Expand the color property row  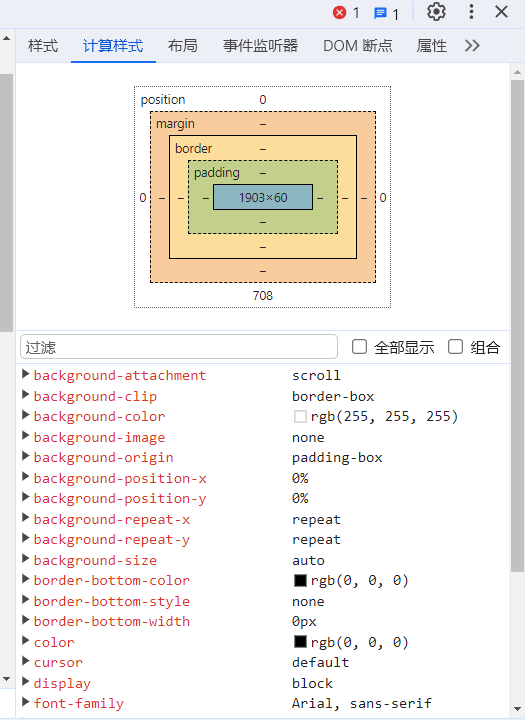tap(26, 641)
